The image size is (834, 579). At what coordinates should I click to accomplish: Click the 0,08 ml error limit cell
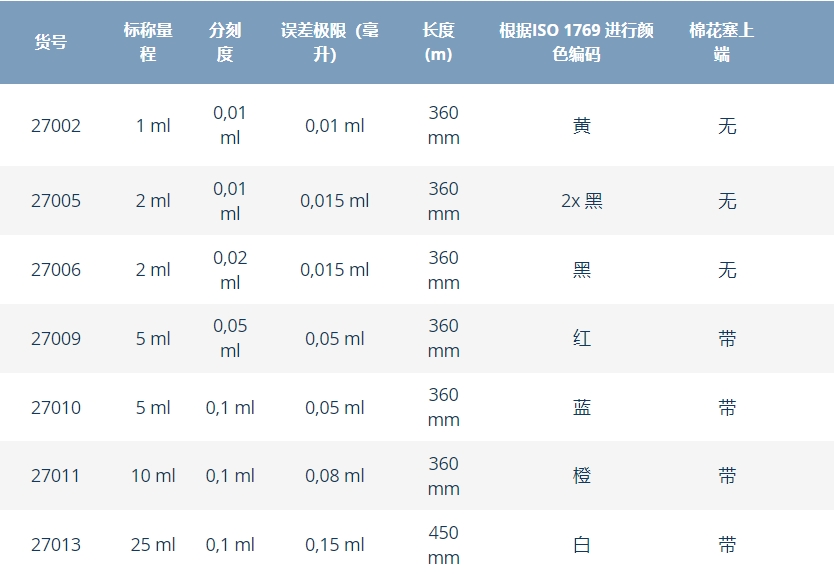point(335,476)
